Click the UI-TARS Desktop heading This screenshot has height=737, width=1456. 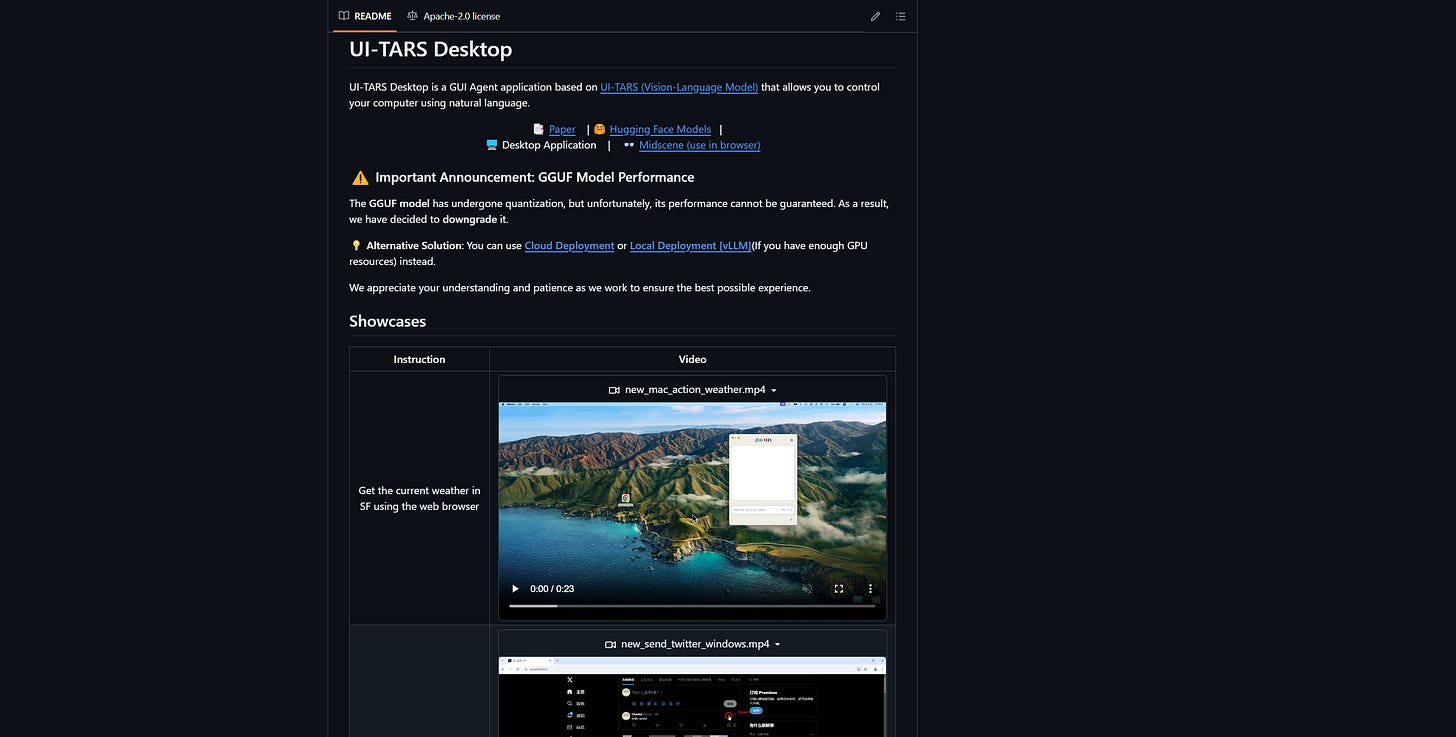point(430,49)
